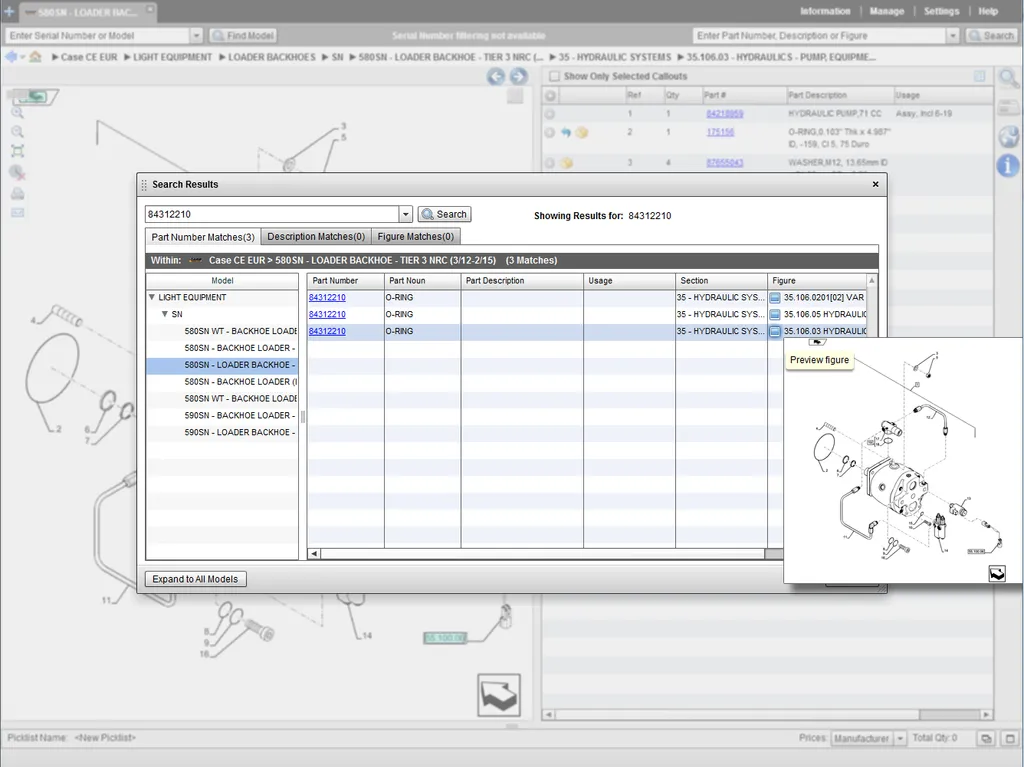This screenshot has height=767, width=1024.
Task: Click the globe icon in right sidebar
Action: point(1008,136)
